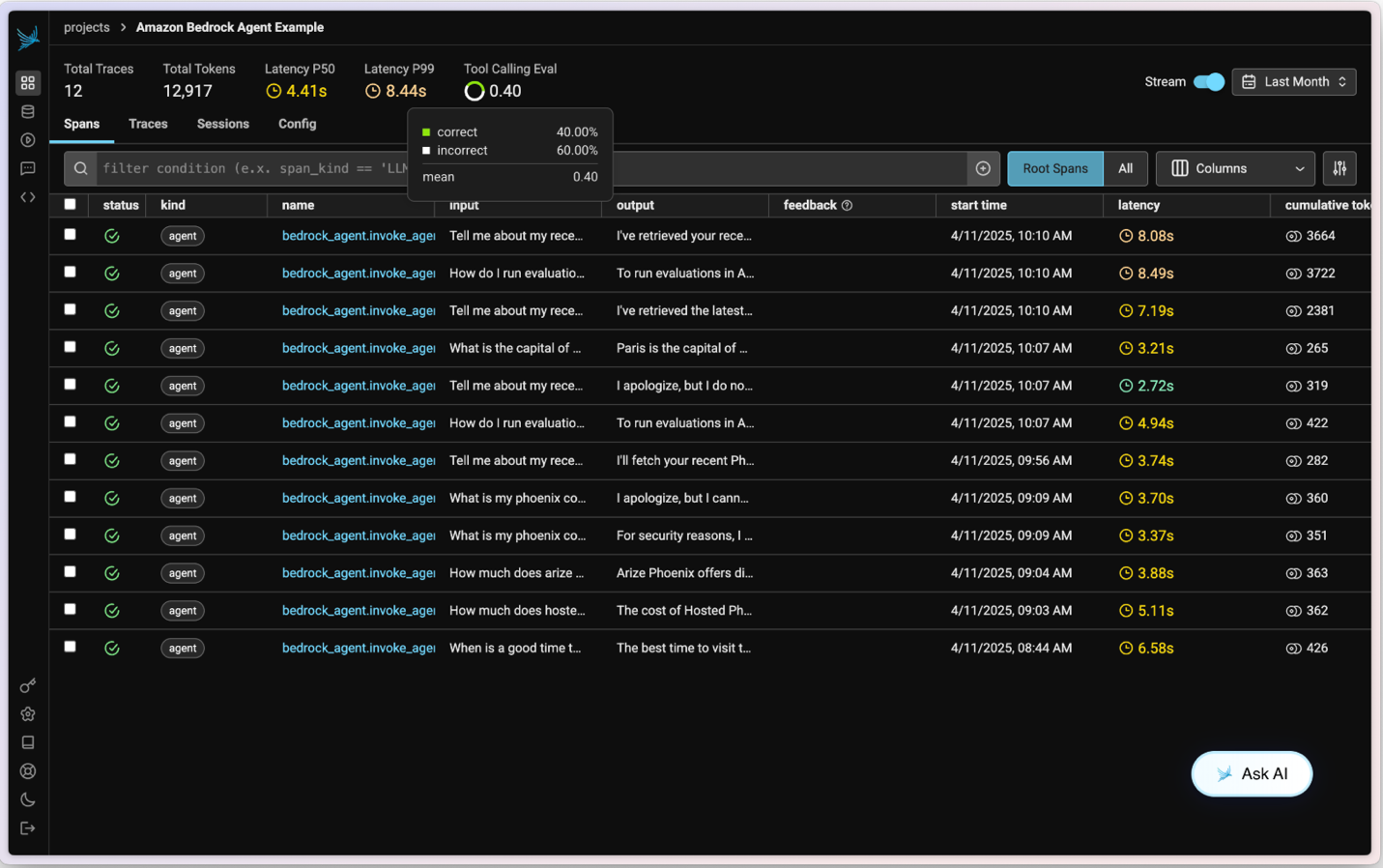Viewport: 1383px width, 868px height.
Task: Switch to the Traces tab
Action: click(148, 124)
